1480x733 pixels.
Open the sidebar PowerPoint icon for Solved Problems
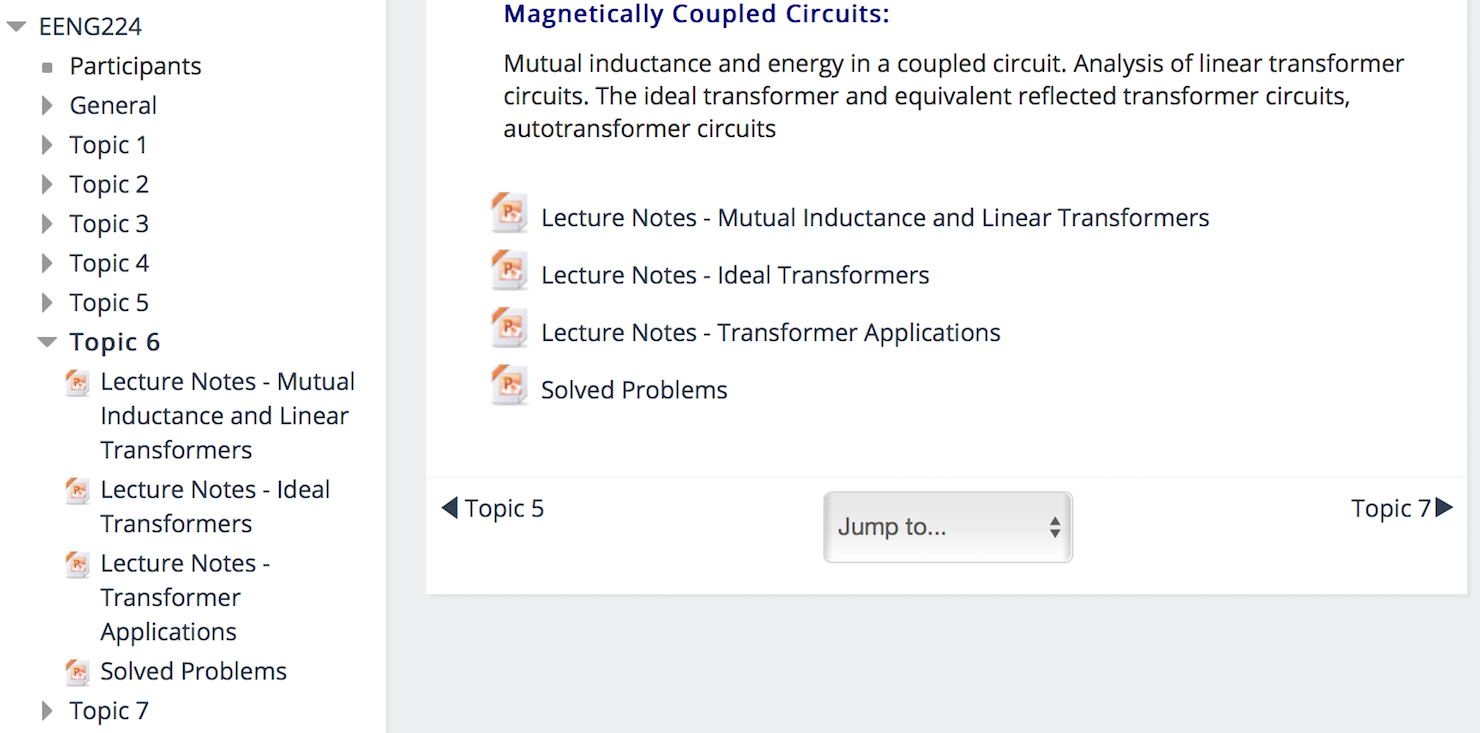click(77, 671)
